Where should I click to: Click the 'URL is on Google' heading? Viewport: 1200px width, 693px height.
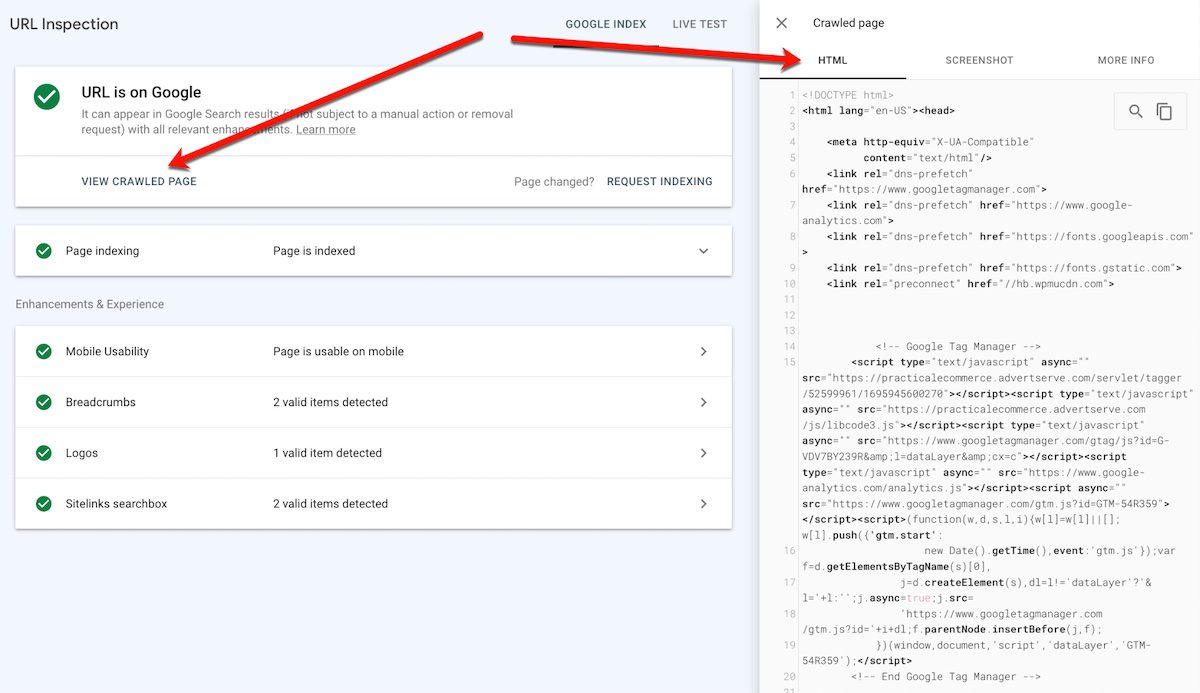pyautogui.click(x=141, y=92)
